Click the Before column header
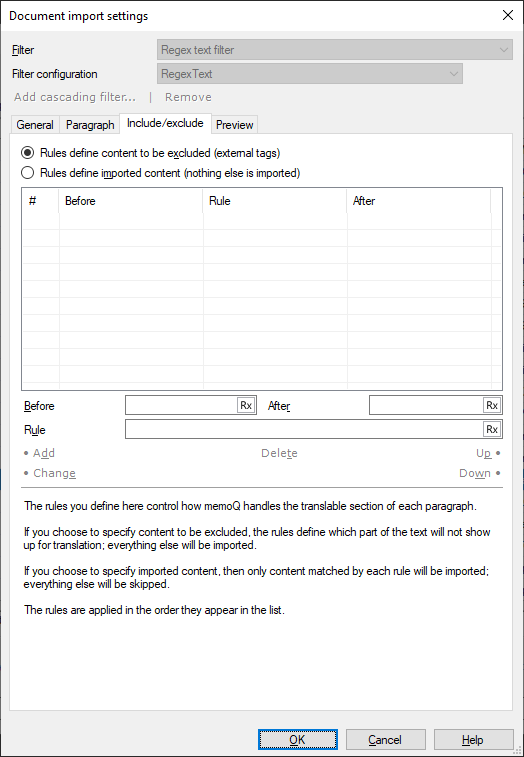Image resolution: width=524 pixels, height=757 pixels. click(x=131, y=201)
